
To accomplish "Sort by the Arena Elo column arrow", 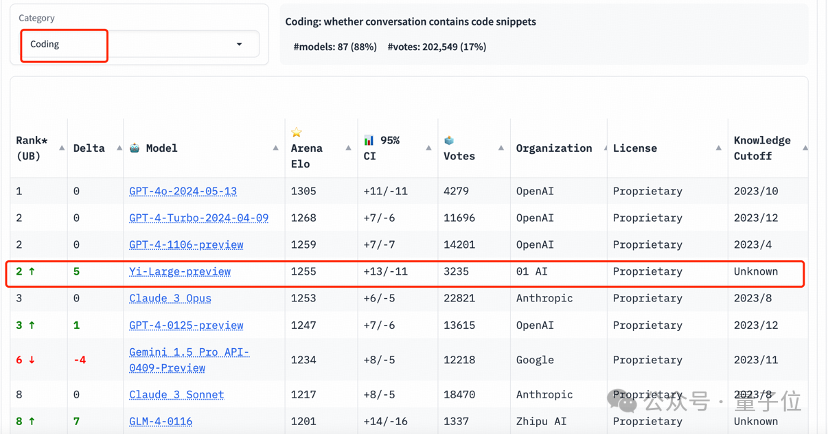I will (x=349, y=148).
